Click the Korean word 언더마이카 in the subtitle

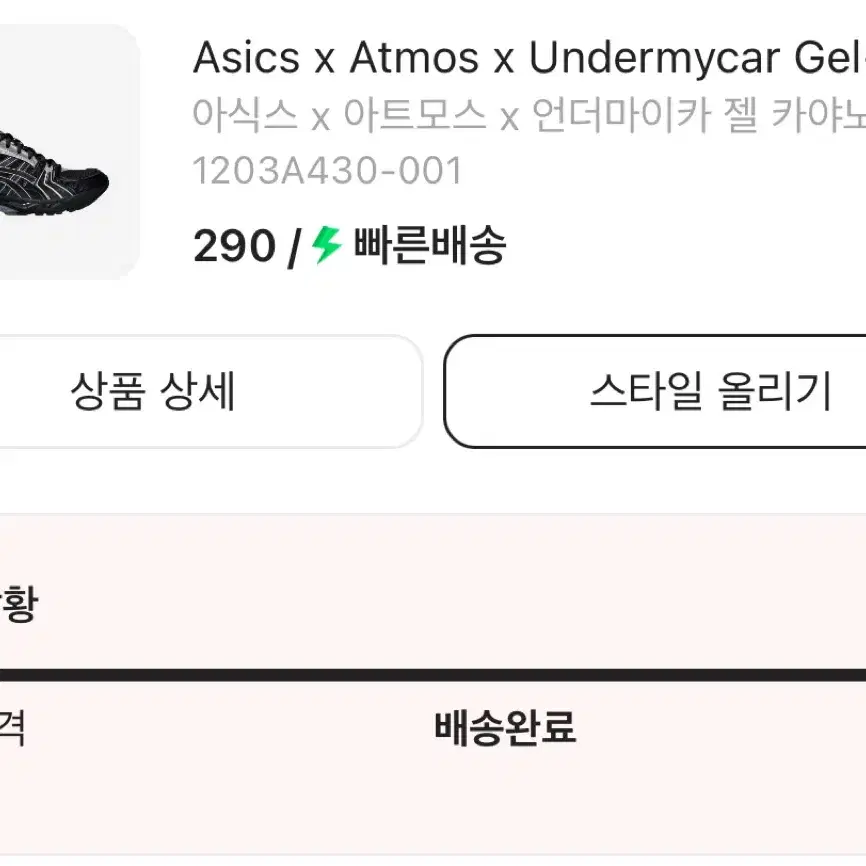(621, 115)
